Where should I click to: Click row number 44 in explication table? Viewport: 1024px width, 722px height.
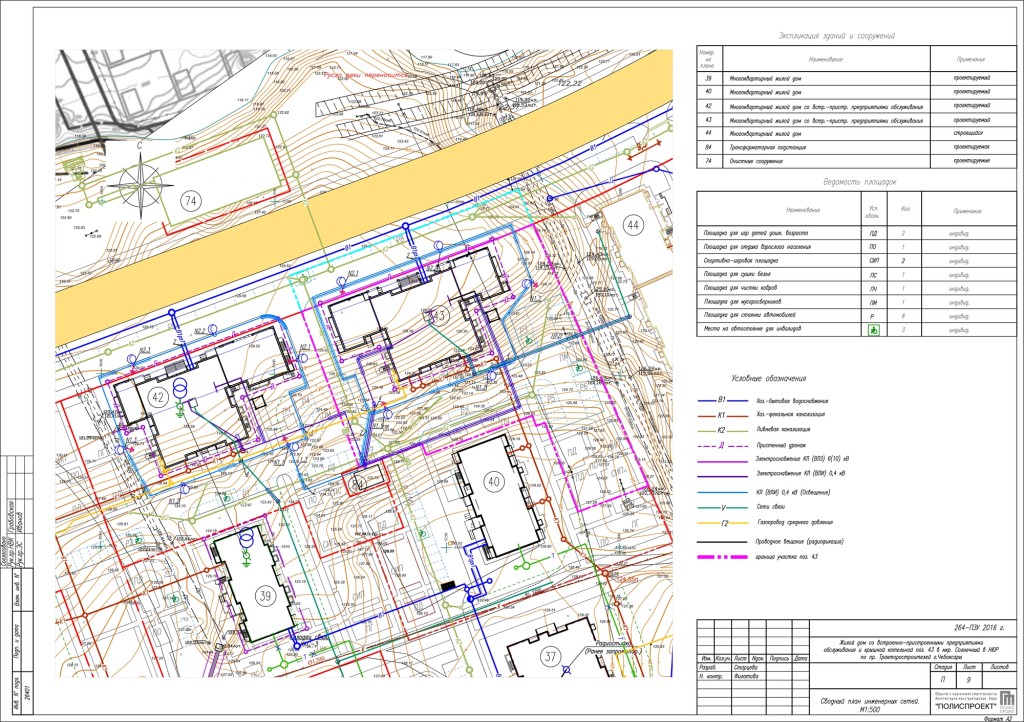pos(708,133)
